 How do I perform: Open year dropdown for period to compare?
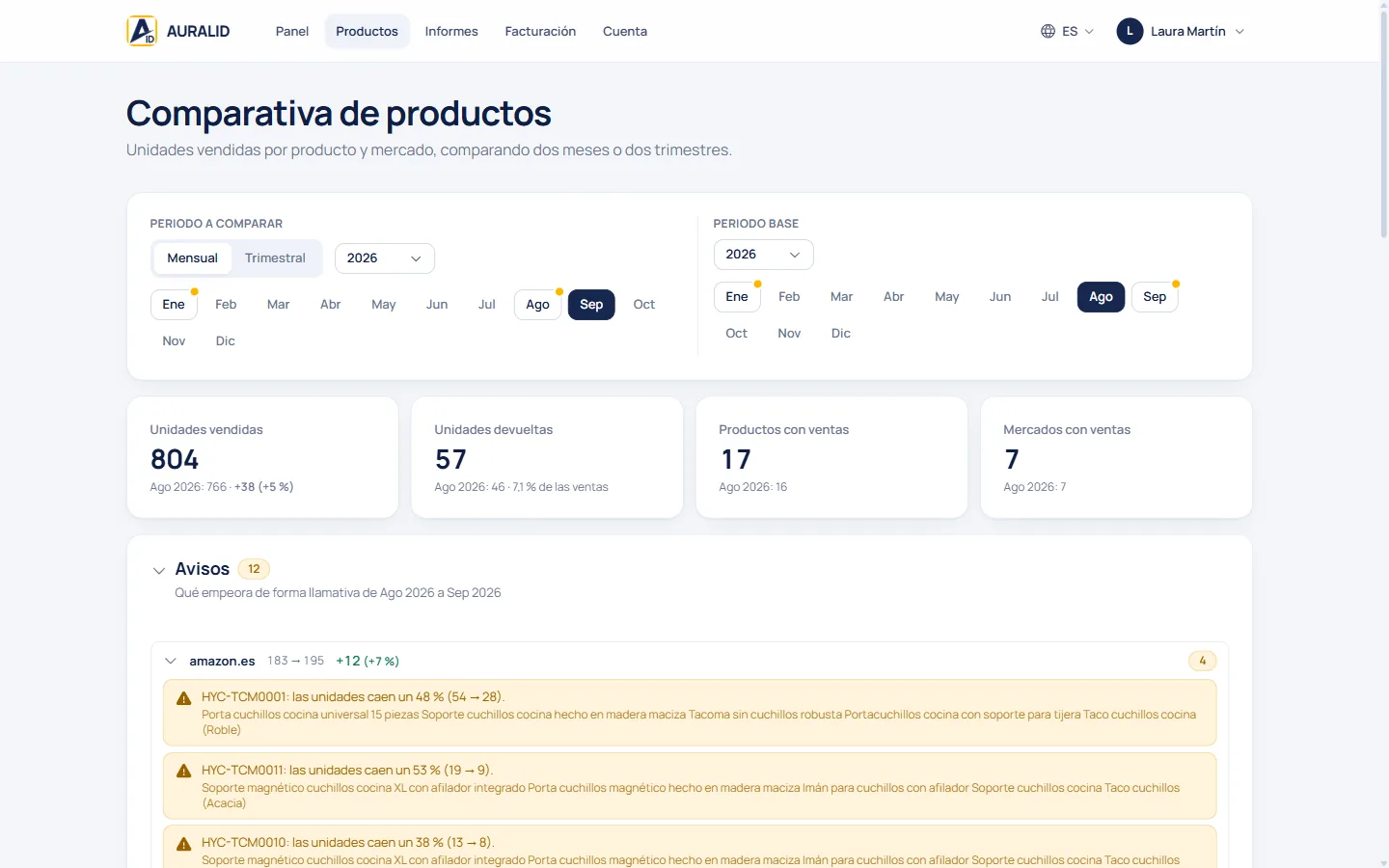point(385,258)
